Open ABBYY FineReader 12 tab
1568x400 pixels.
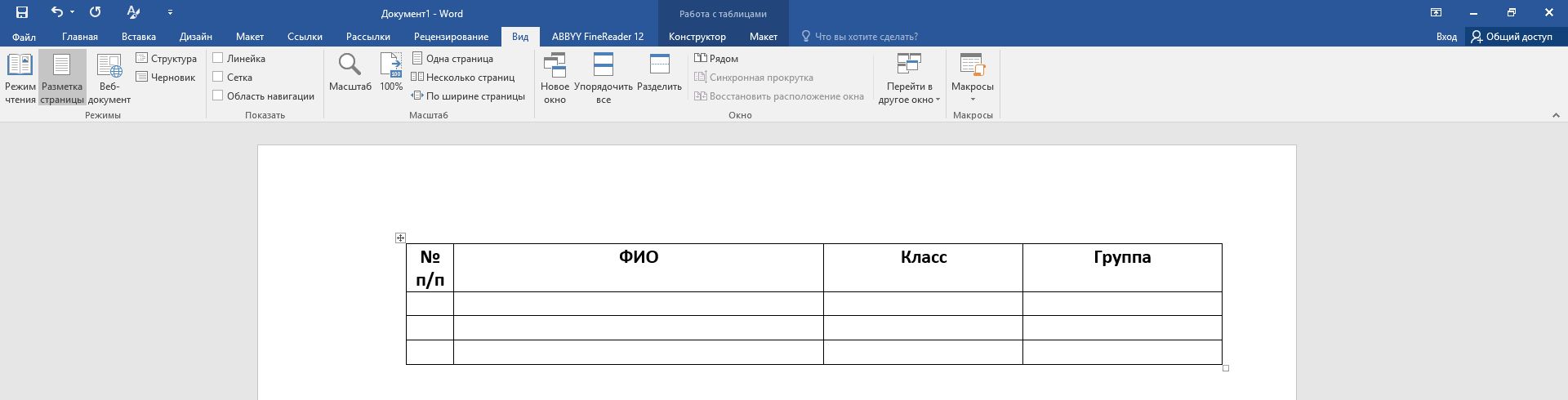click(598, 37)
